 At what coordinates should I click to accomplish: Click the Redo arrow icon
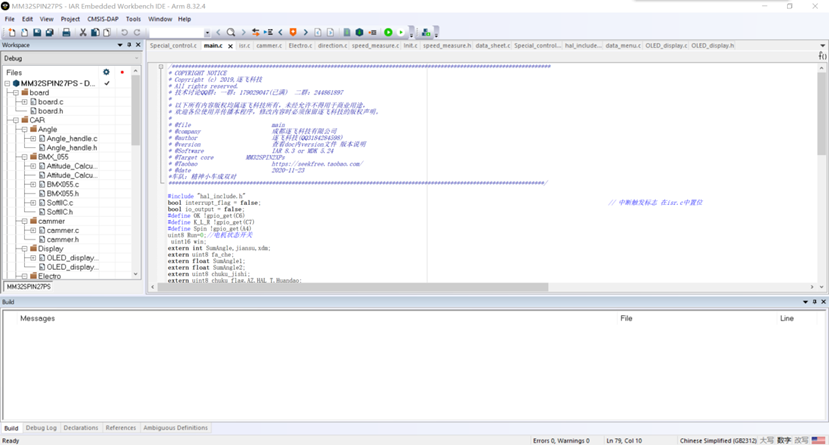coord(137,32)
